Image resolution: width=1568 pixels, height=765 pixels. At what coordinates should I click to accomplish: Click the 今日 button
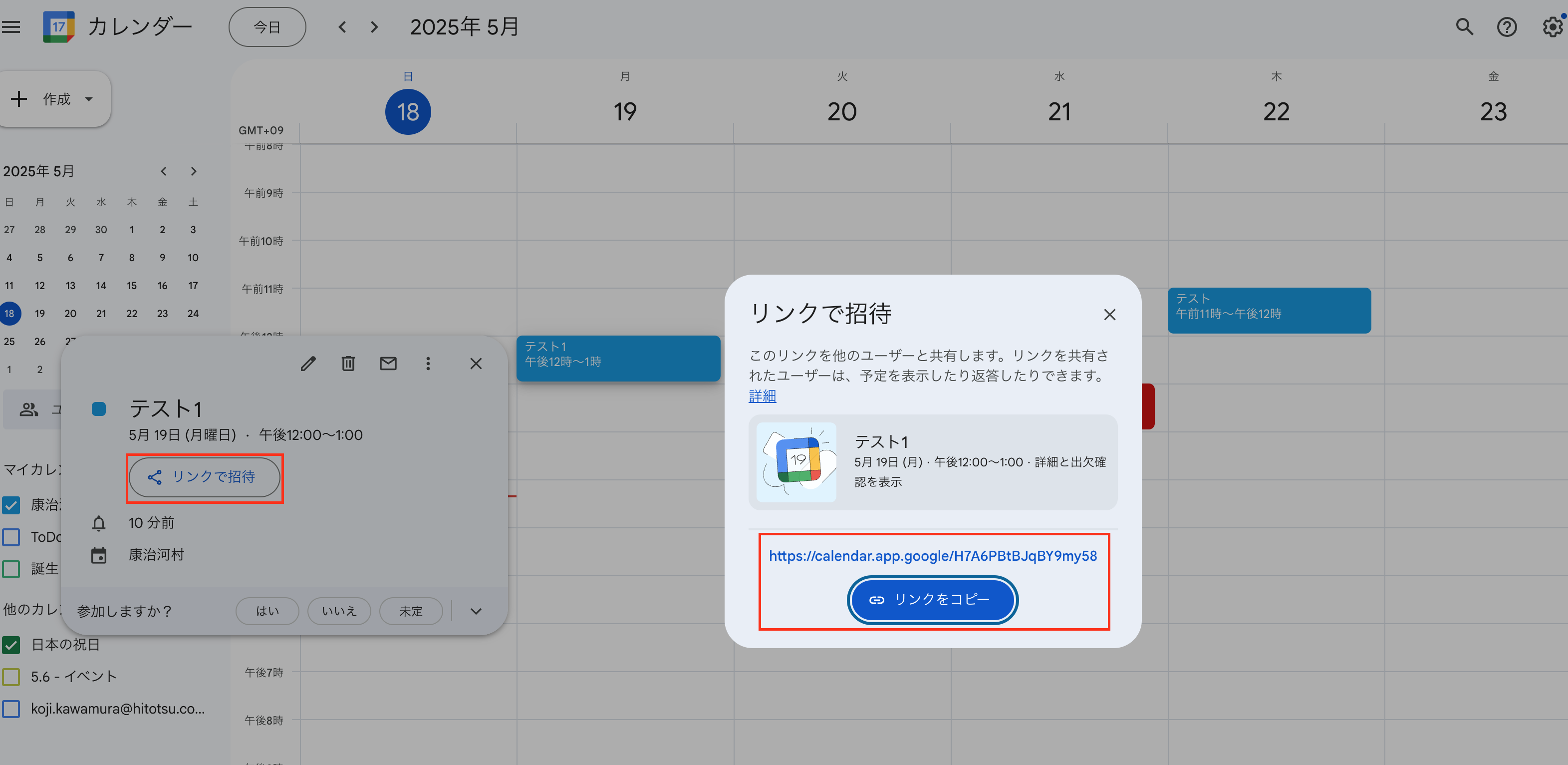click(x=267, y=27)
